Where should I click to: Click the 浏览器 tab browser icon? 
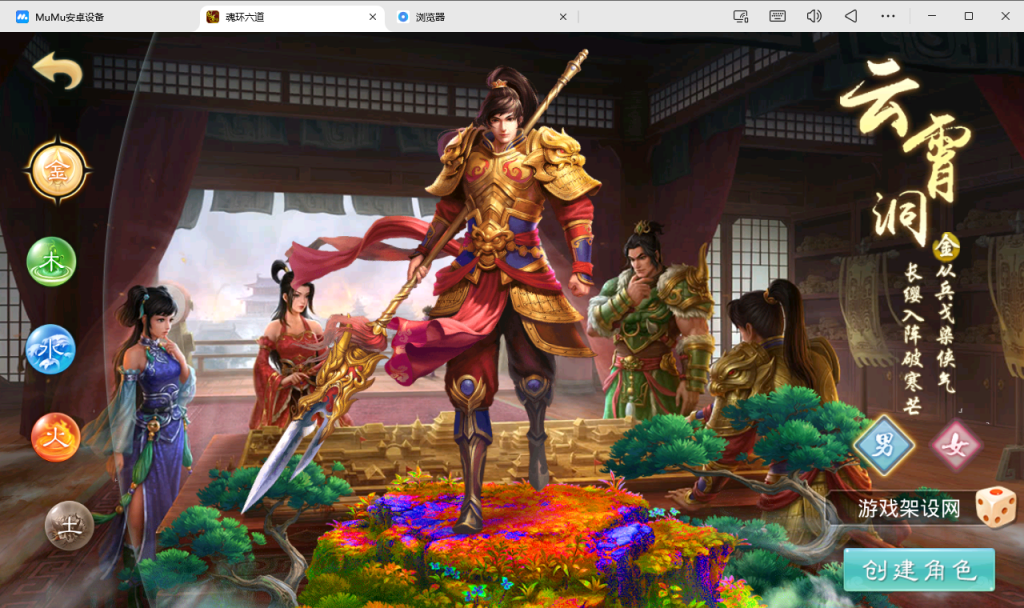(403, 17)
